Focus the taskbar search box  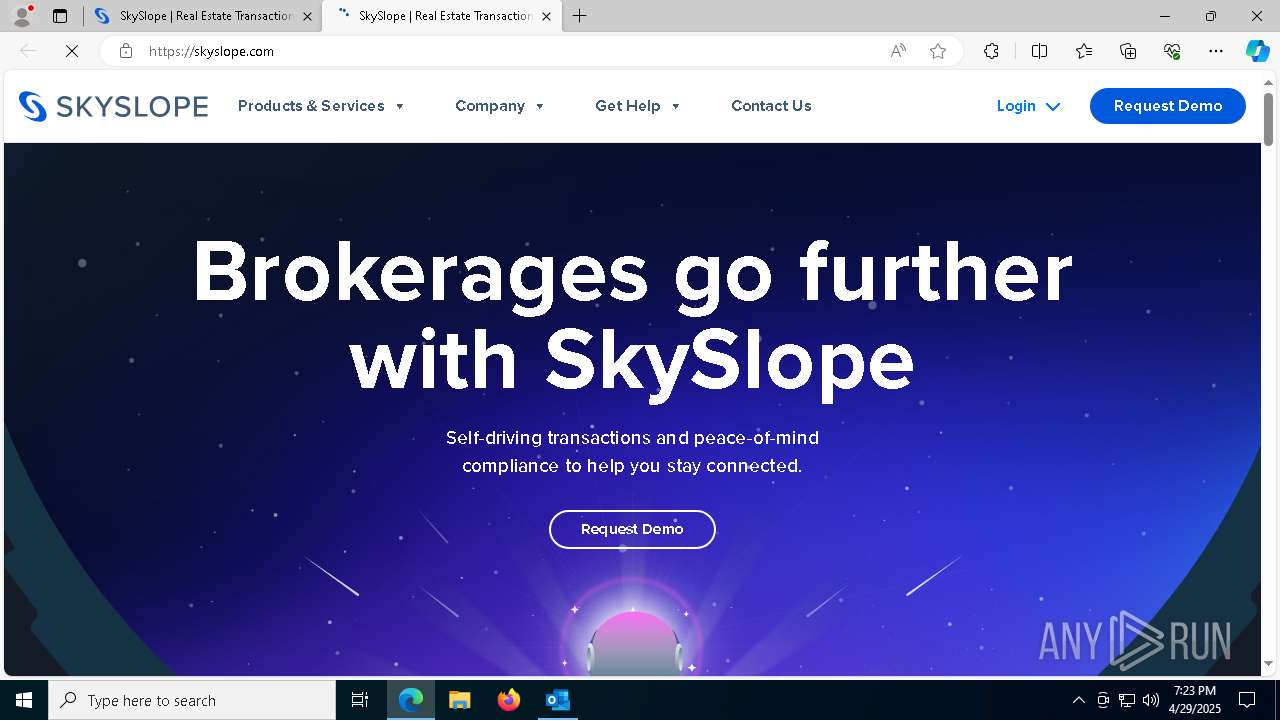pos(192,700)
